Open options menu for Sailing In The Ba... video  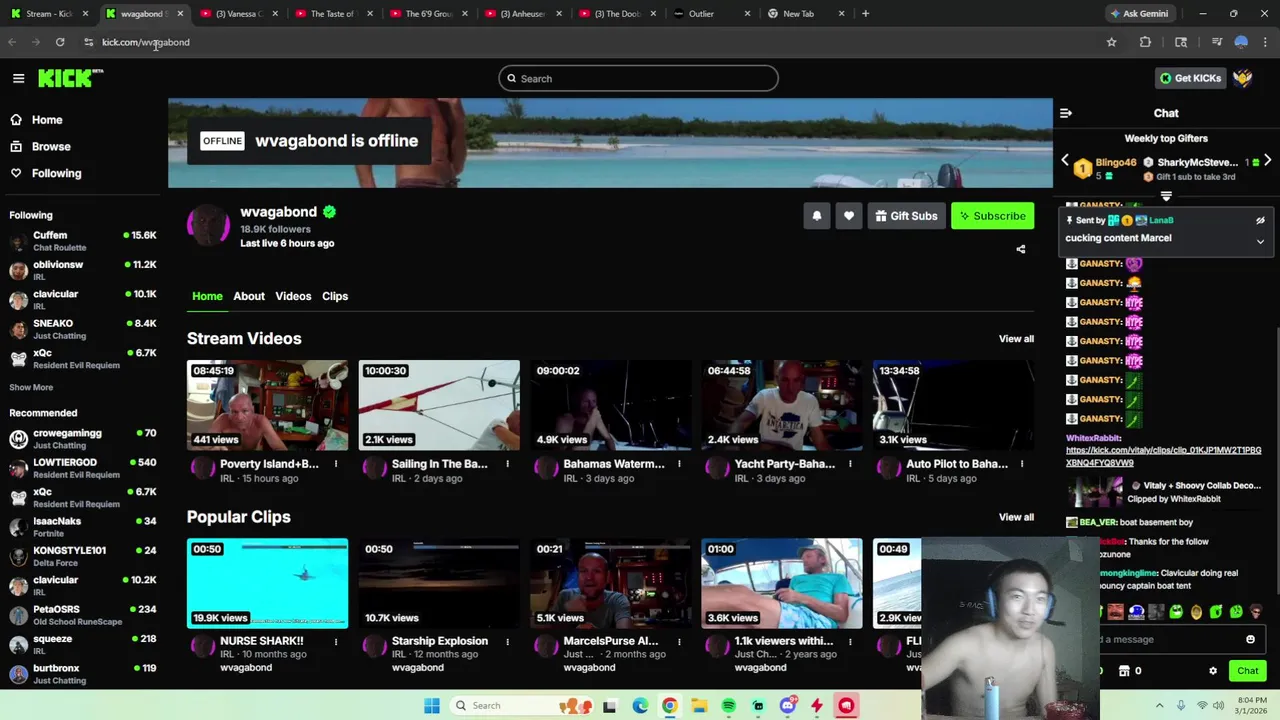[507, 464]
